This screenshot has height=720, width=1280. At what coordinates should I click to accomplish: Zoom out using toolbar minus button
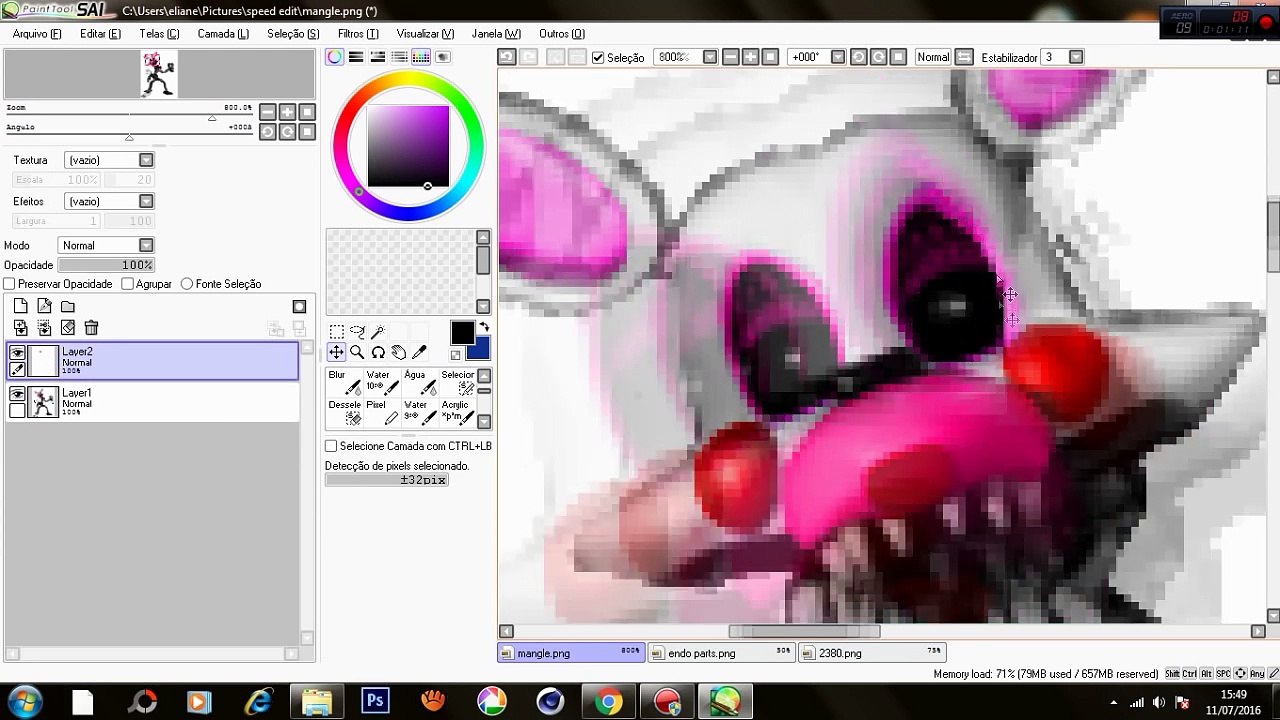(x=731, y=57)
